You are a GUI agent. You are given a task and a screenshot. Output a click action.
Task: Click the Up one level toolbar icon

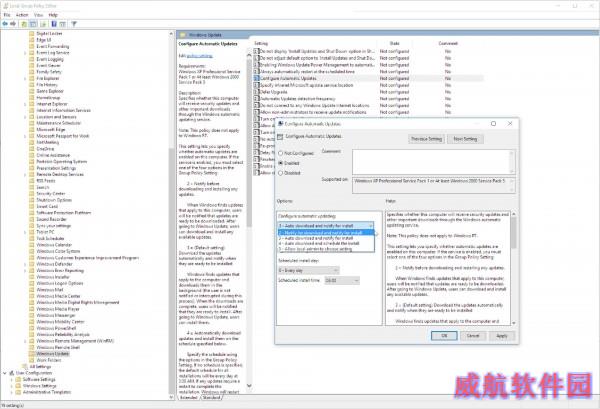pyautogui.click(x=24, y=24)
